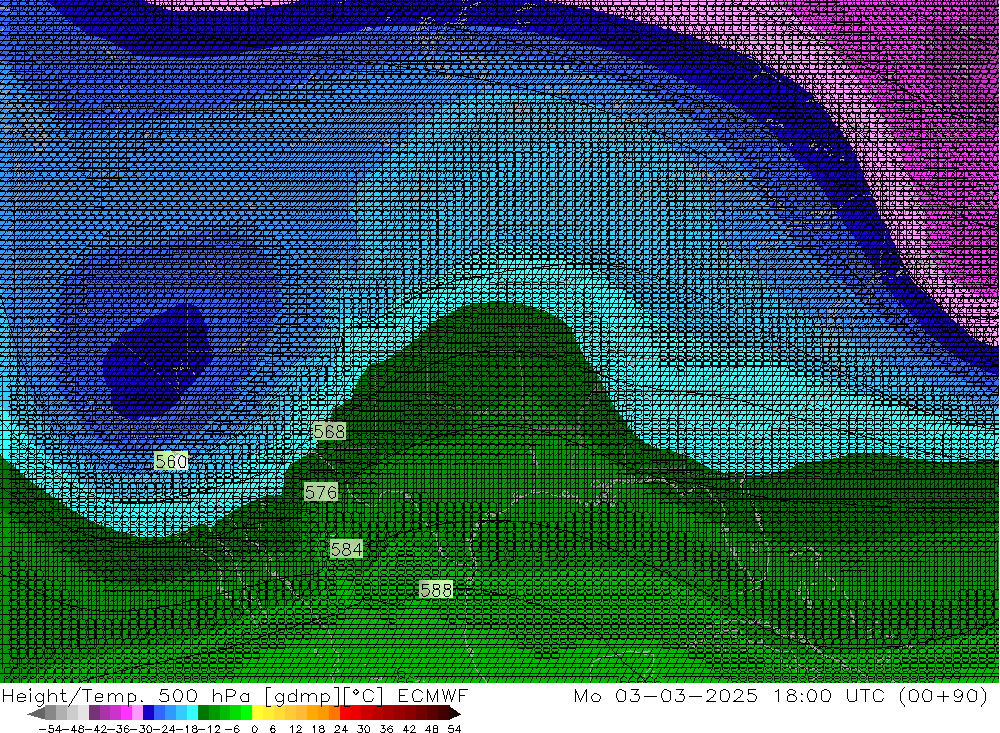Click the '[gdmp]' unit label

pos(302,695)
